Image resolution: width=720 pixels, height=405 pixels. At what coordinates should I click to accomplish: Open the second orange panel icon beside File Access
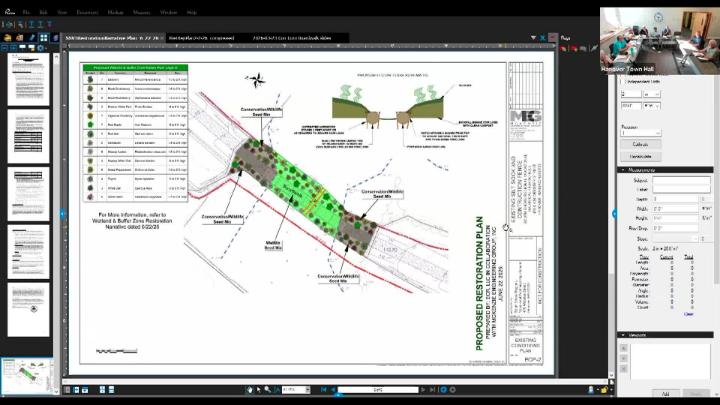pos(20,38)
